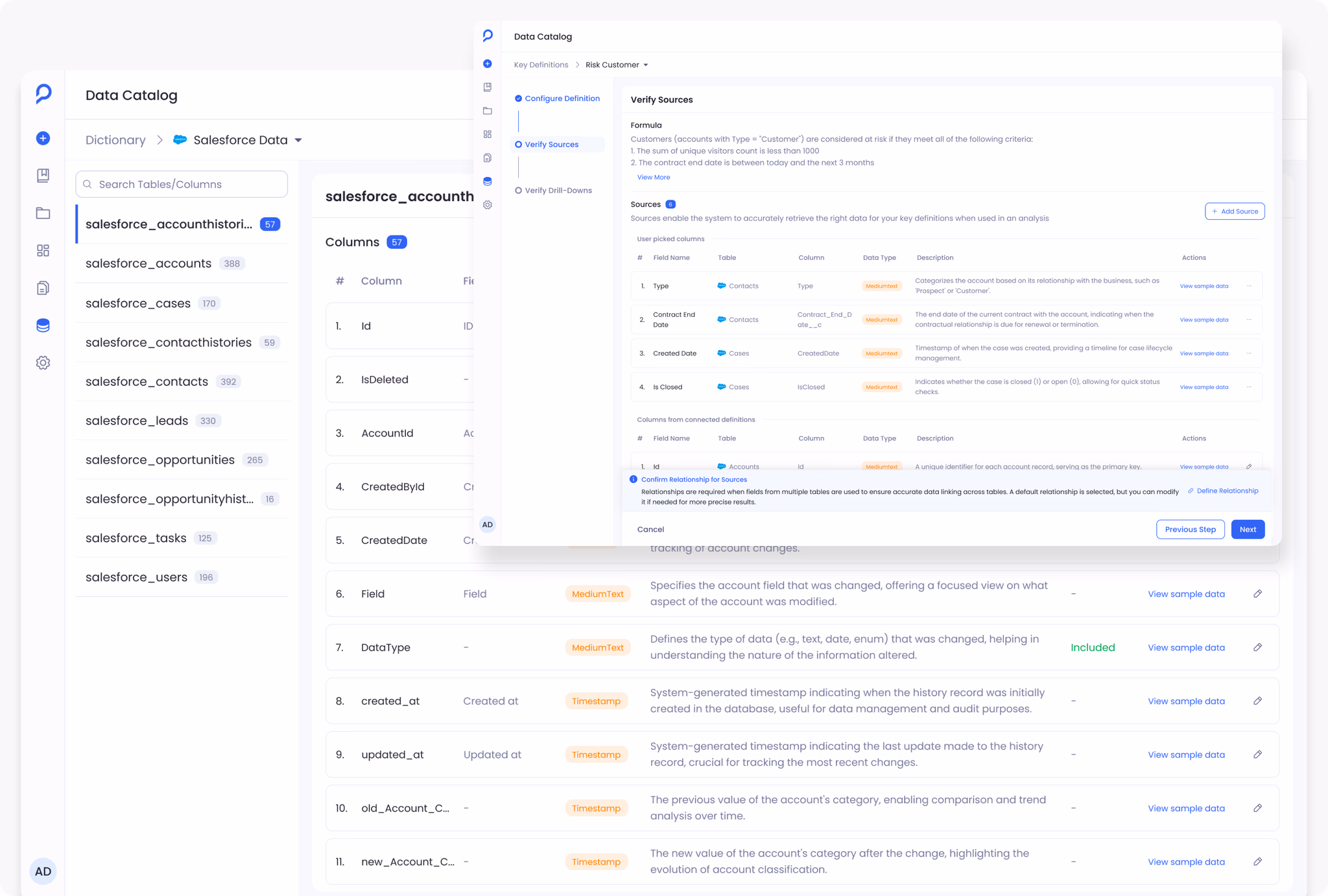Expand the Risk Customer dropdown in the breadcrumb
This screenshot has width=1328, height=896.
(x=645, y=65)
